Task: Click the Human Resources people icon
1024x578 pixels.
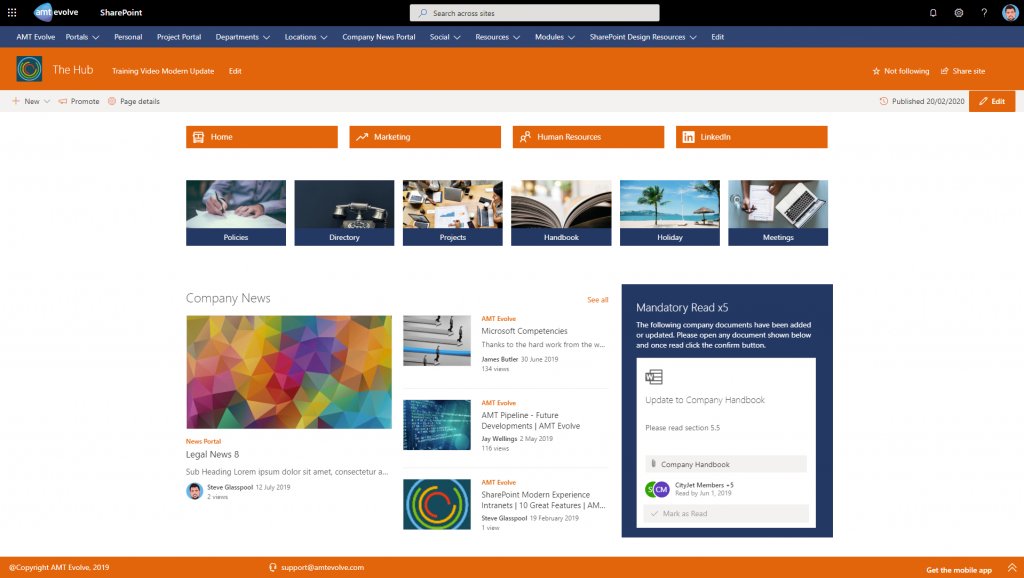Action: pyautogui.click(x=525, y=137)
